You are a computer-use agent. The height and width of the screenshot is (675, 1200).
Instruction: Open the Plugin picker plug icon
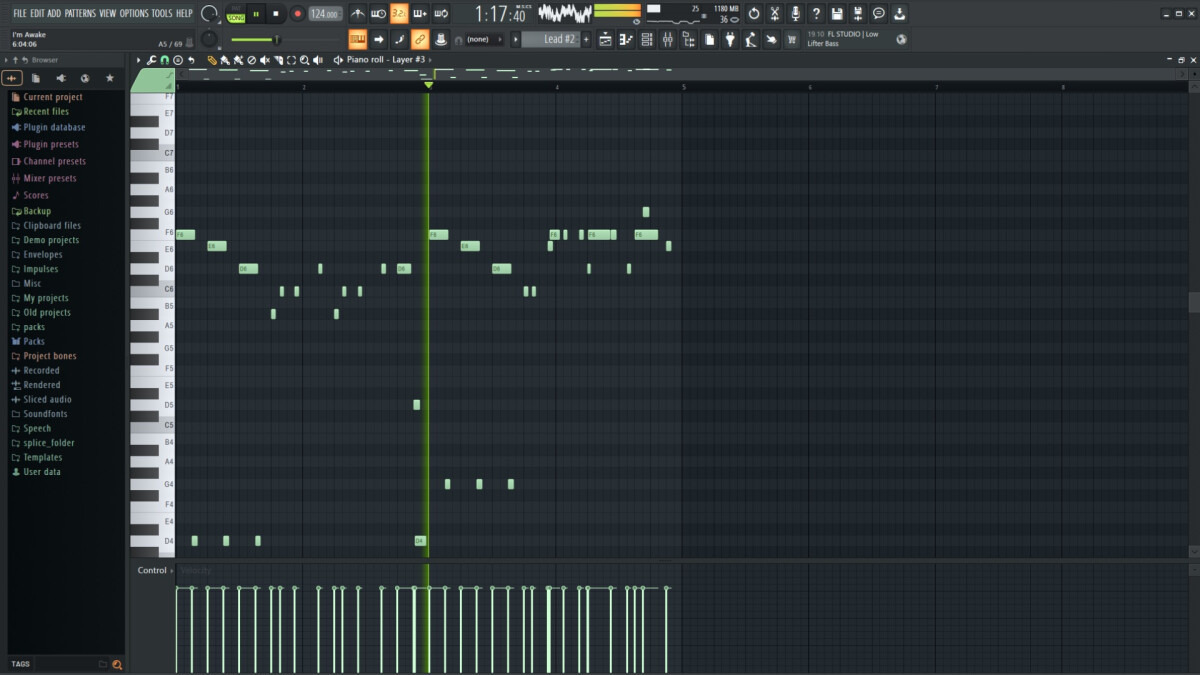(x=730, y=40)
